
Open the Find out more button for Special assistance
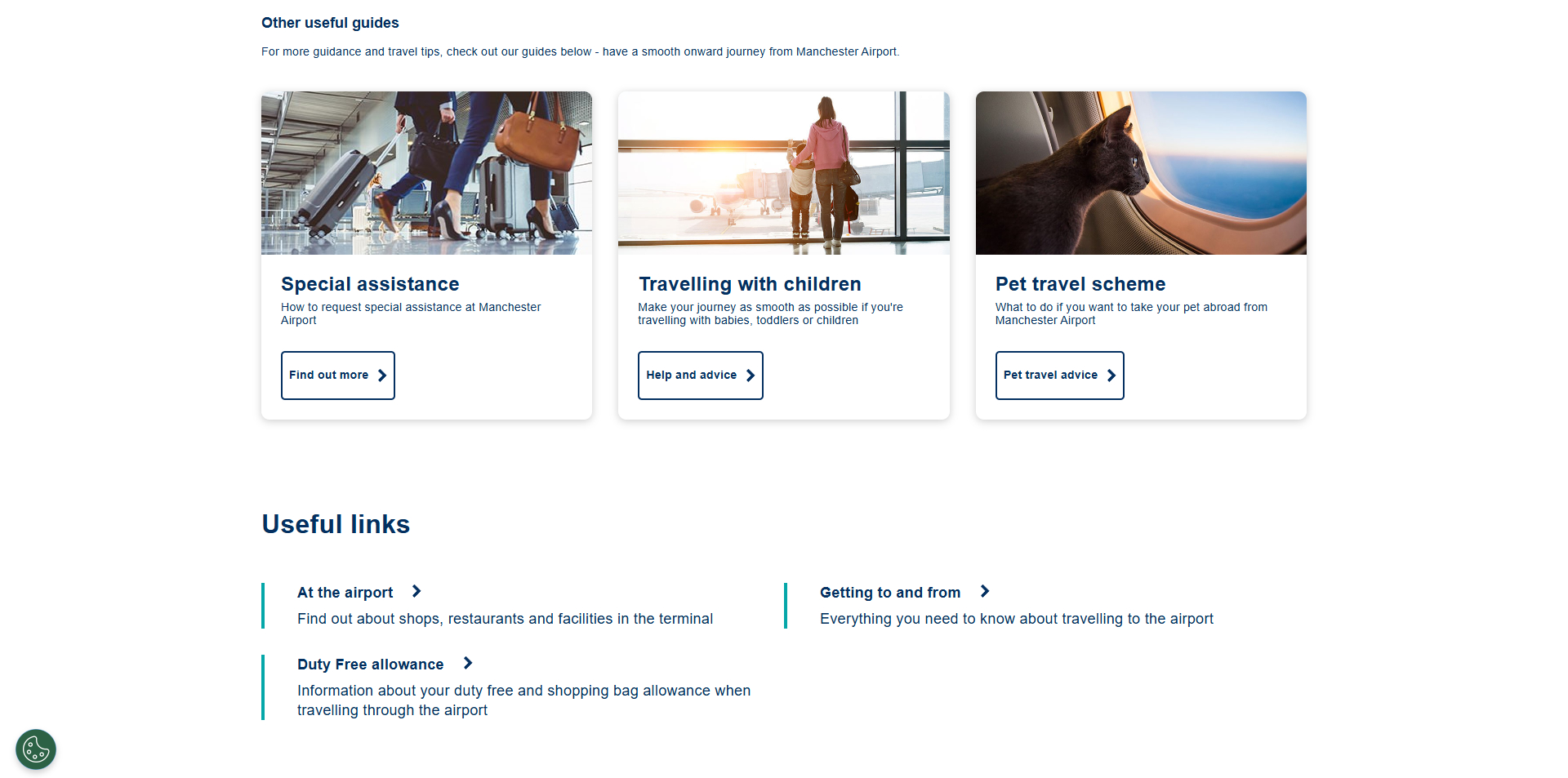pyautogui.click(x=337, y=375)
